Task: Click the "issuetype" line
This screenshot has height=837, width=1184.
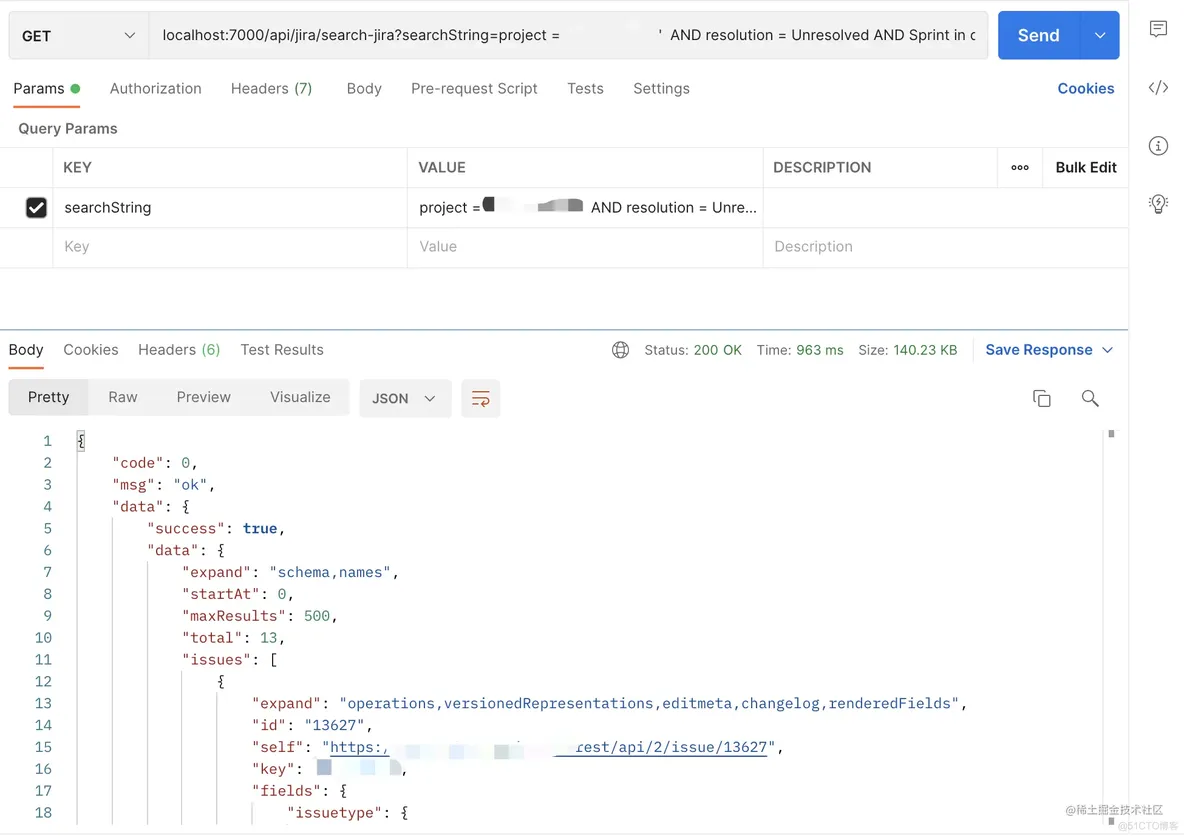Action: tap(347, 814)
